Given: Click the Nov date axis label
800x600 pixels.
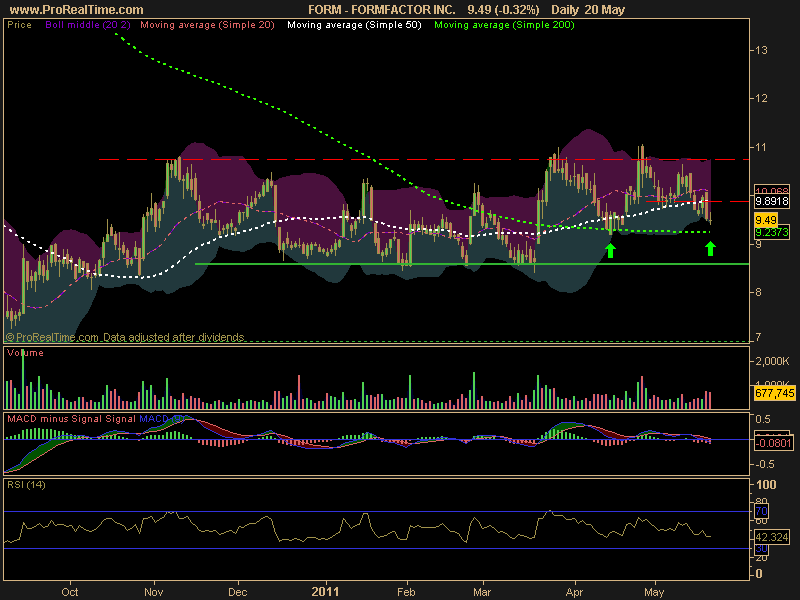Looking at the screenshot, I should 154,592.
